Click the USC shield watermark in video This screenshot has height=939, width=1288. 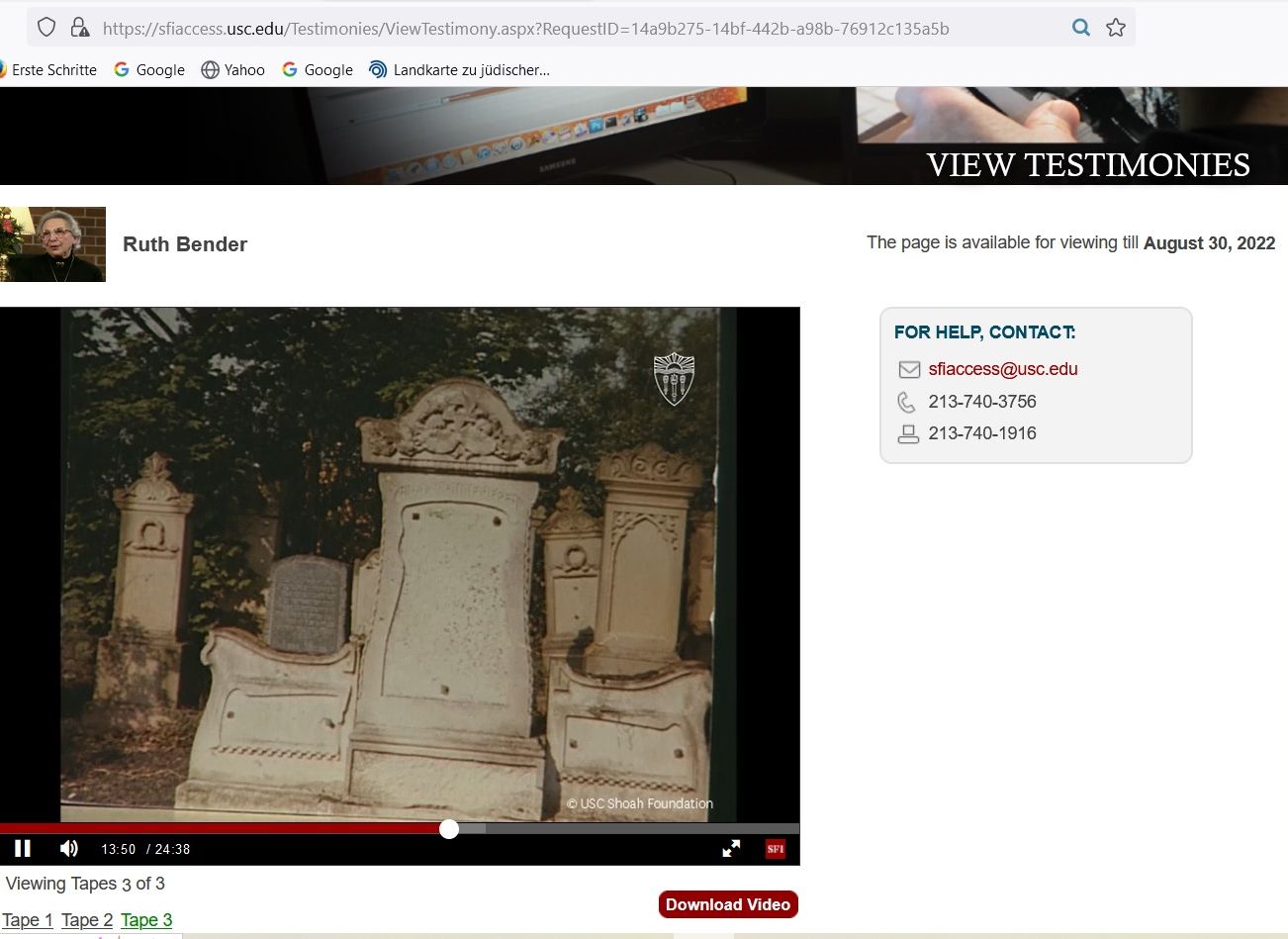pos(674,379)
